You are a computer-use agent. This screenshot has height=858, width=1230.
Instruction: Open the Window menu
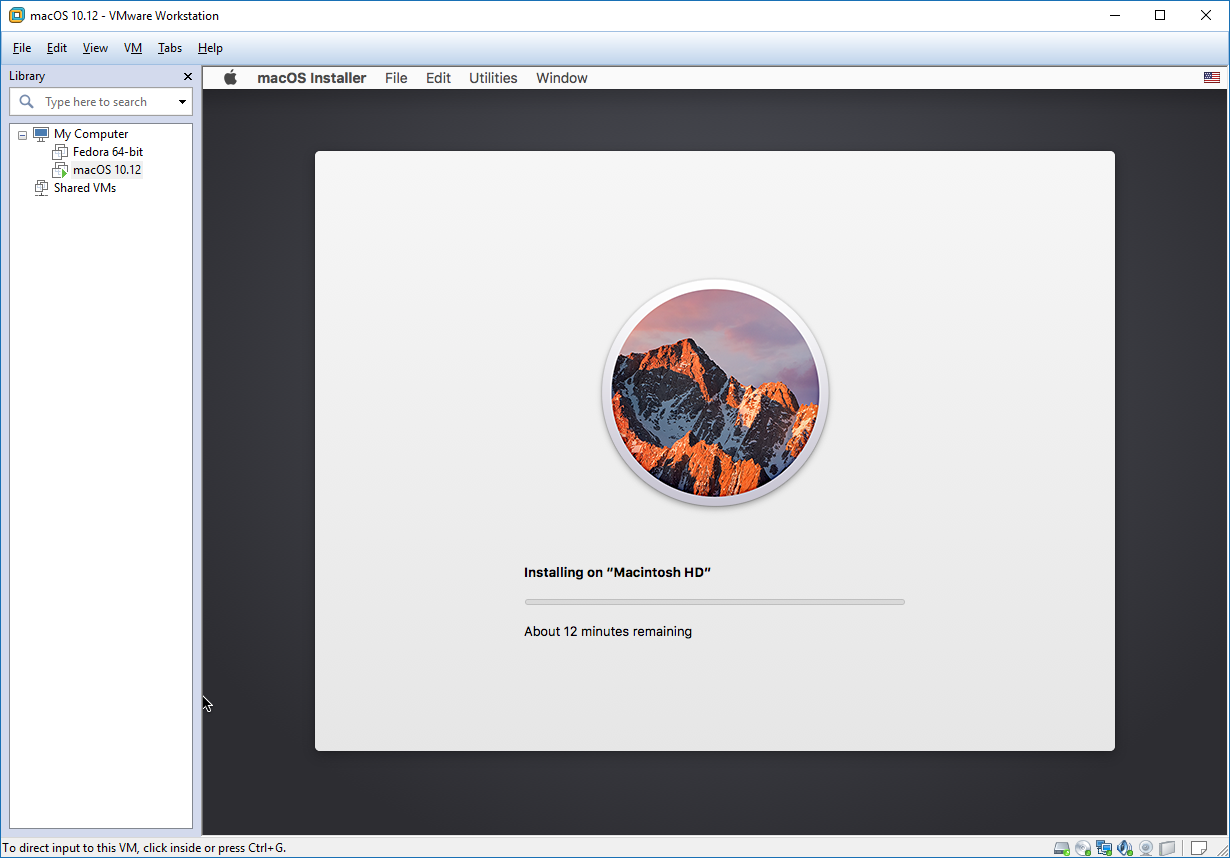[x=562, y=78]
